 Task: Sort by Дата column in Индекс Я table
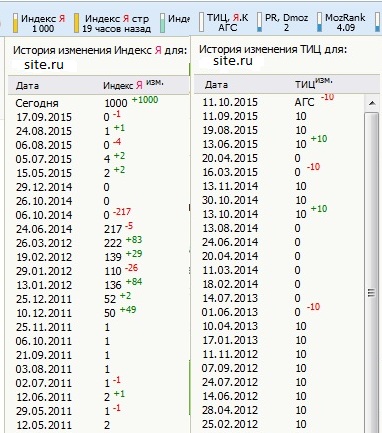pyautogui.click(x=28, y=86)
